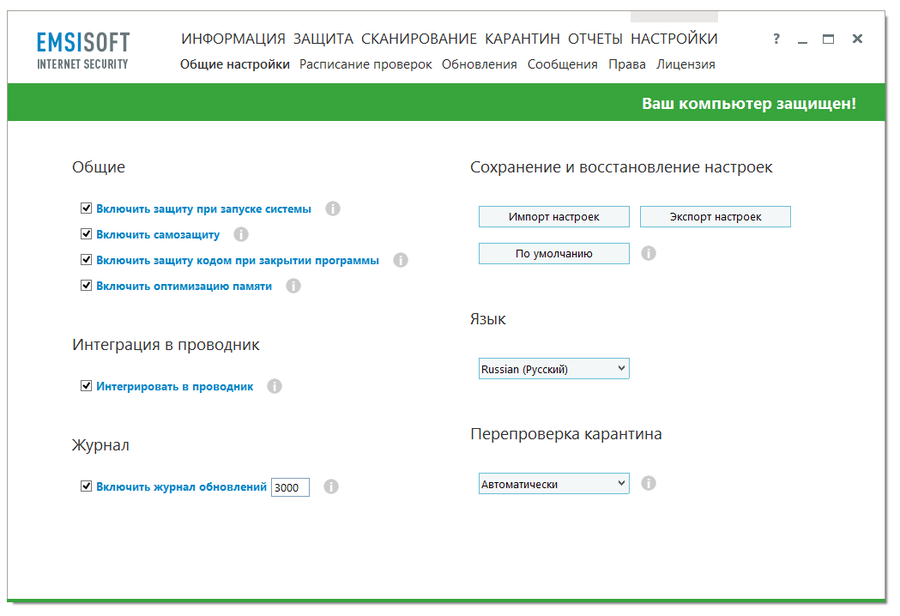
Task: Open info beside update log setting
Action: [331, 487]
